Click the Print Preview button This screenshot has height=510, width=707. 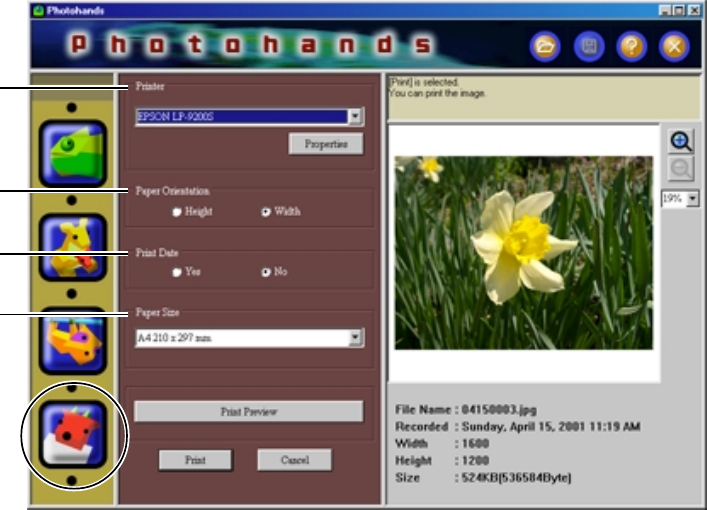tap(249, 411)
